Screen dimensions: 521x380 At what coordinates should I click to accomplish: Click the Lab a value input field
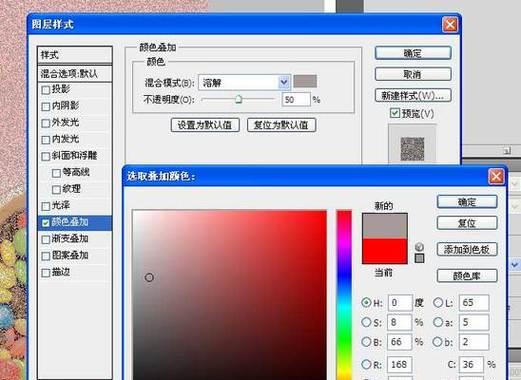[474, 322]
